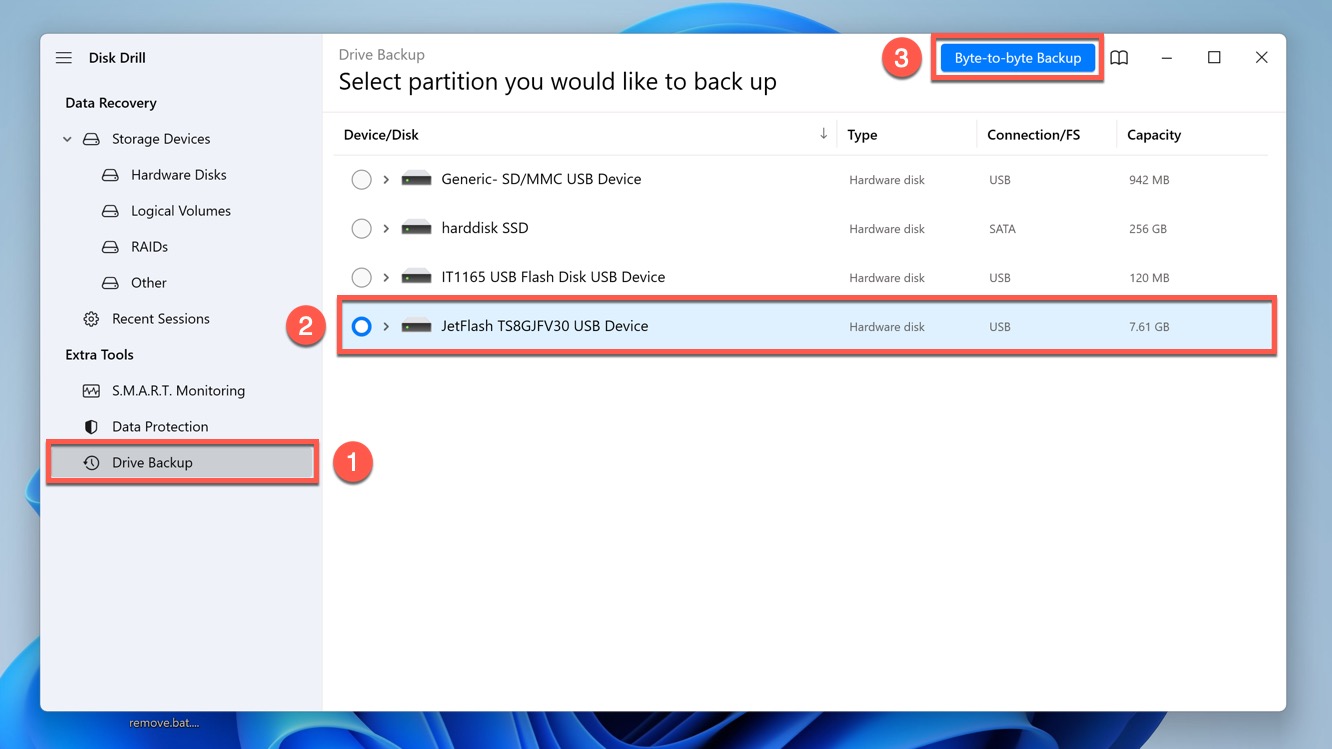This screenshot has height=749, width=1332.
Task: Open the hamburger menu
Action: click(64, 57)
